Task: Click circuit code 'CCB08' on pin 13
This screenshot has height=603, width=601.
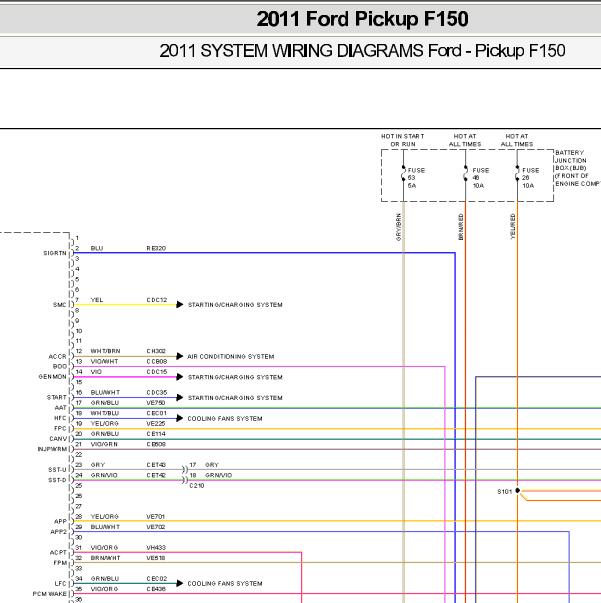Action: tap(157, 361)
